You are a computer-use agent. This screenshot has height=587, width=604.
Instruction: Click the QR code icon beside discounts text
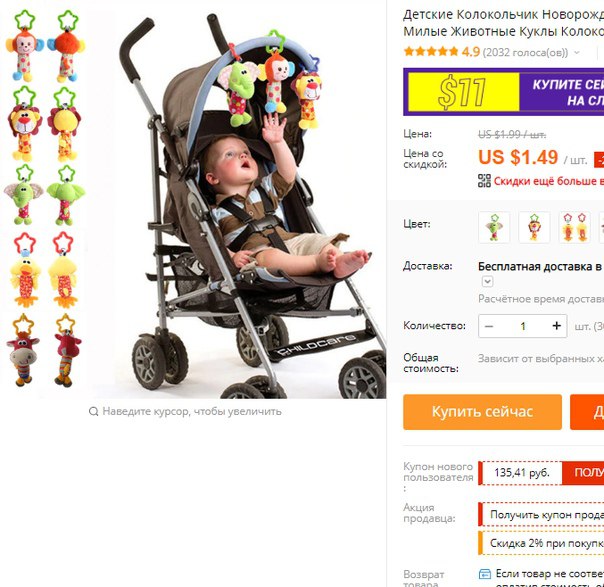click(x=484, y=181)
